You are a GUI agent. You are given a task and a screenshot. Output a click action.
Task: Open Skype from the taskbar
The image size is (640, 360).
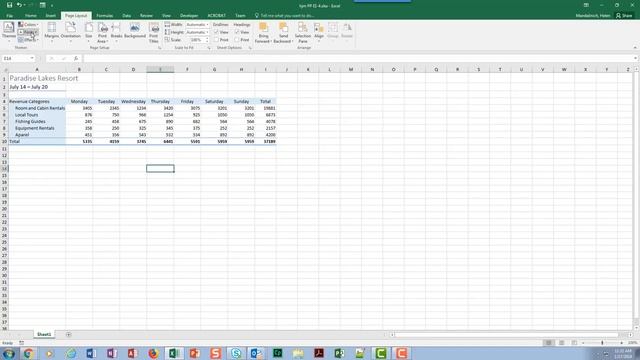236,353
